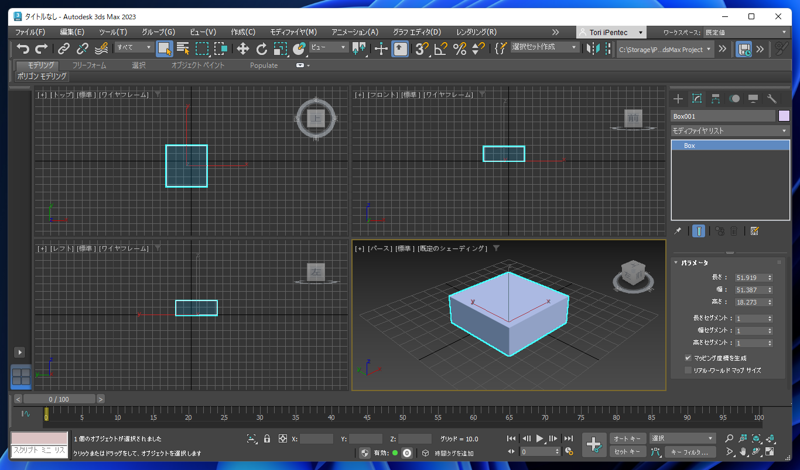This screenshot has width=800, height=470.
Task: Open the レンダリング(R) menu
Action: click(476, 32)
